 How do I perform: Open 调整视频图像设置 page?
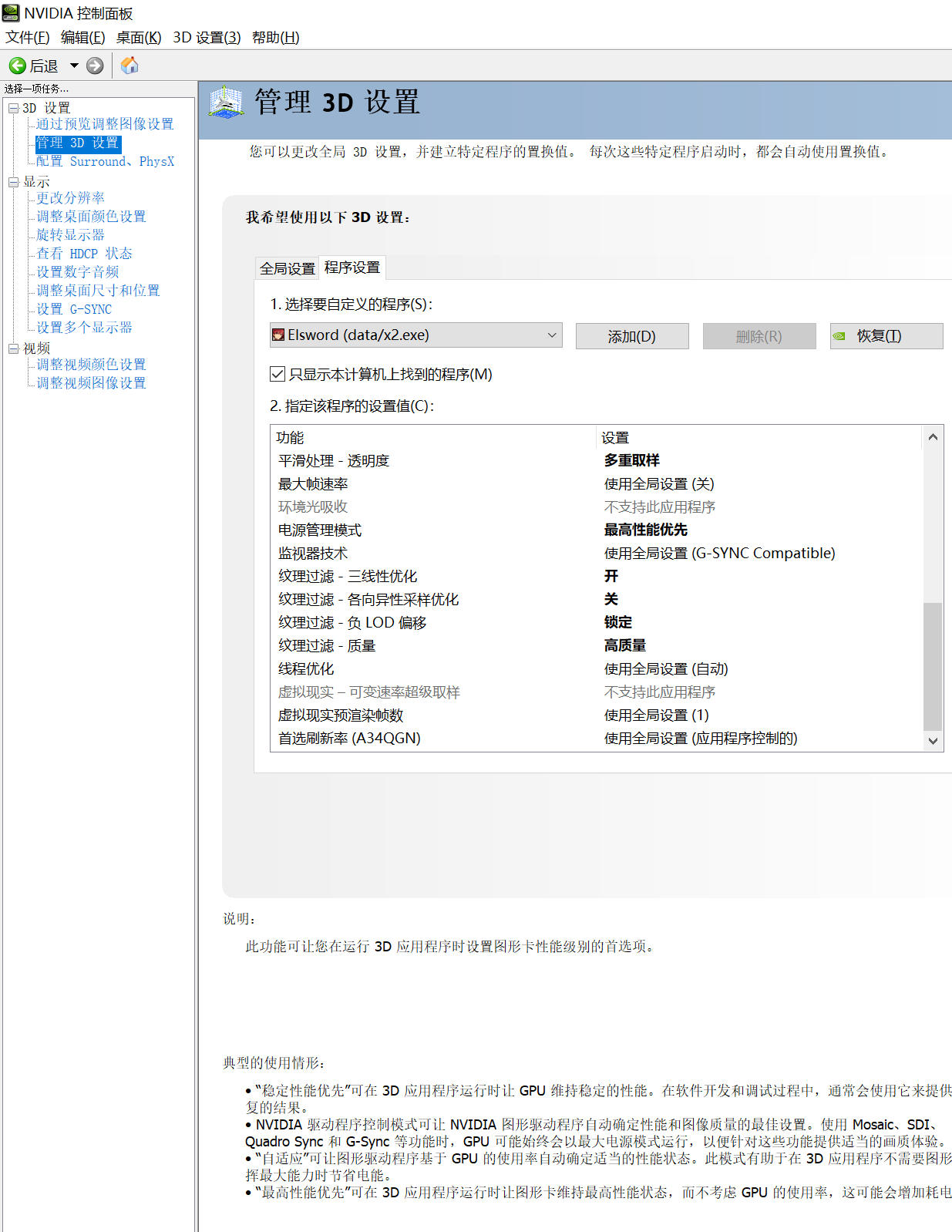coord(91,383)
